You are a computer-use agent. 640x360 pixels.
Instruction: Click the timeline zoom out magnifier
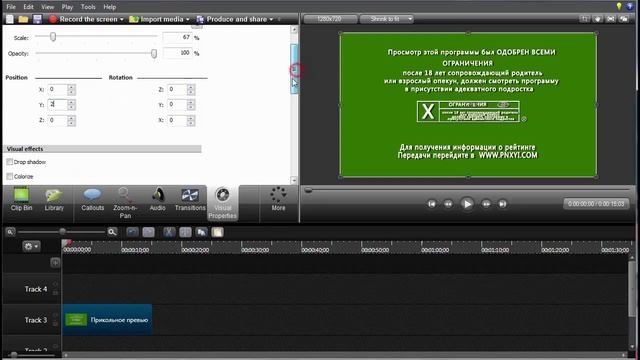click(x=10, y=232)
